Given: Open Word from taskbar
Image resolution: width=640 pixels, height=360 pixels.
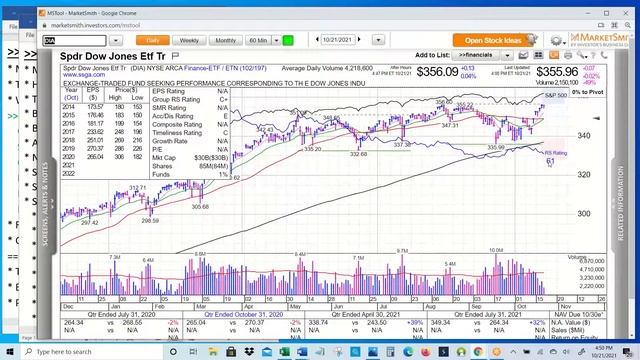Looking at the screenshot, I should (302, 351).
